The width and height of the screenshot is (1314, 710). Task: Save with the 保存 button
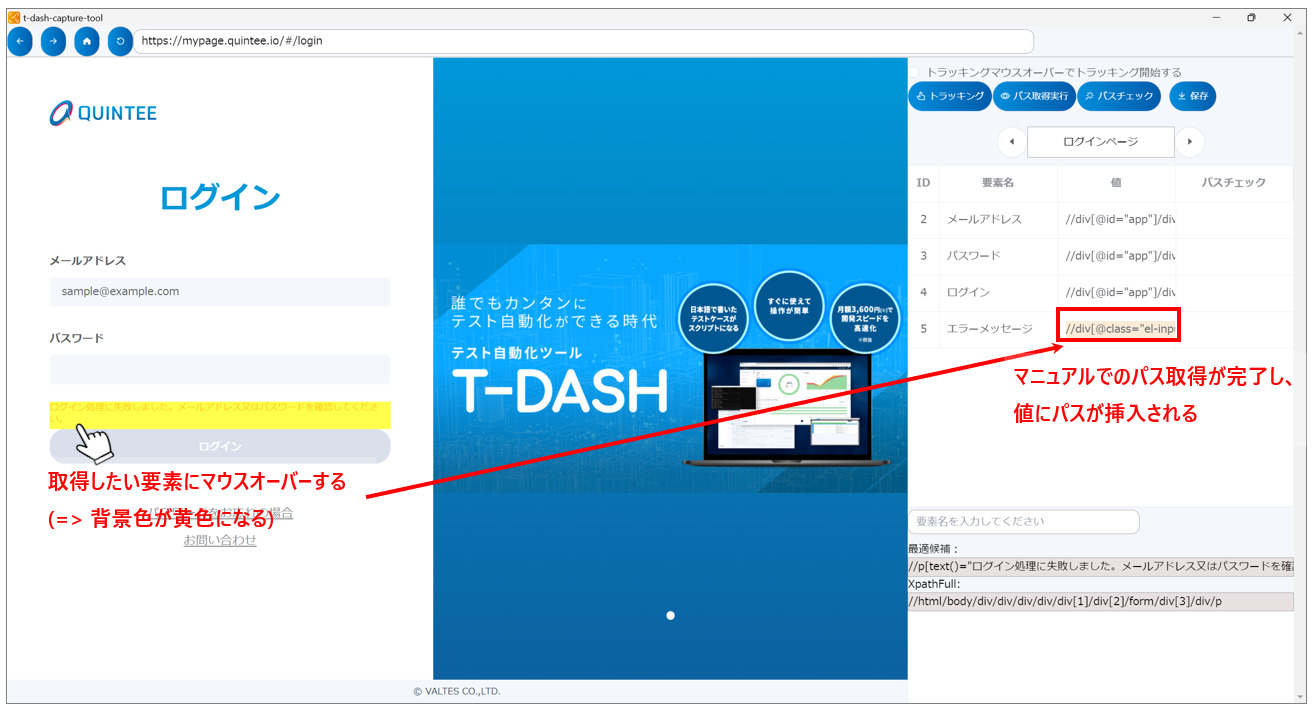point(1192,96)
